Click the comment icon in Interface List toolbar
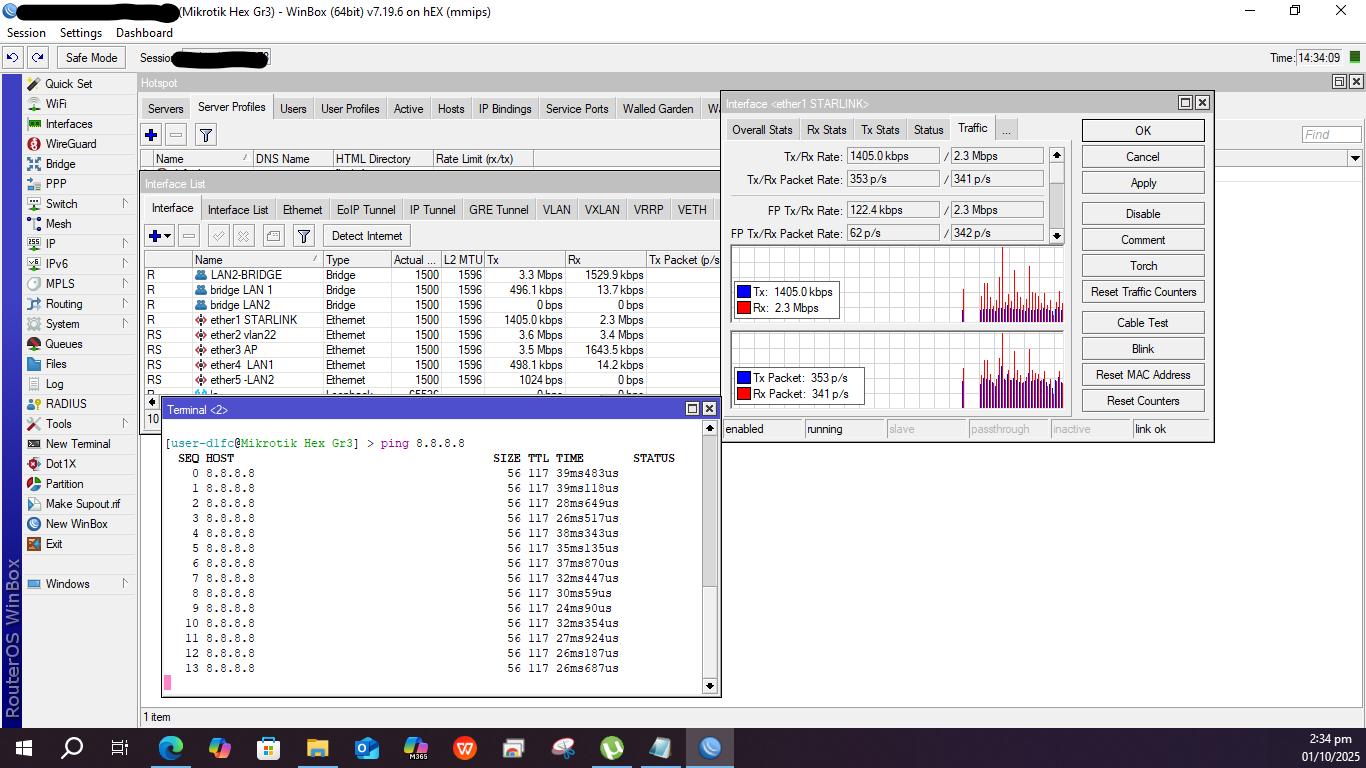The width and height of the screenshot is (1366, 768). 273,236
